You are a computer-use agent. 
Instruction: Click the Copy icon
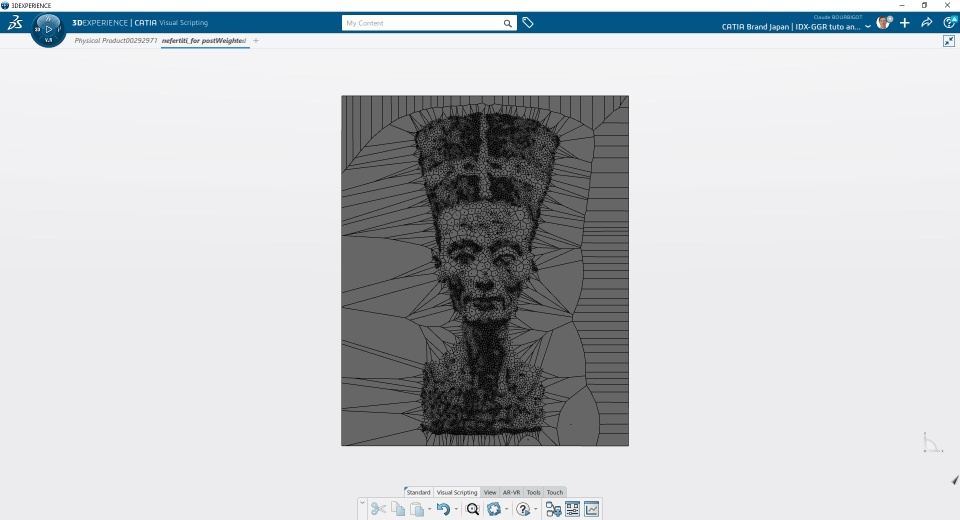coord(398,509)
